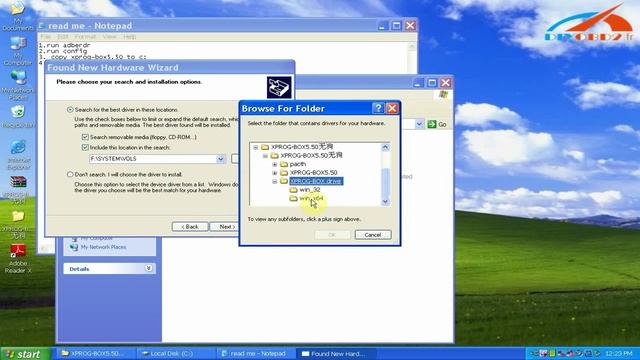Viewport: 640px width, 360px height.
Task: Collapse the XPROG-BOX driver folder node
Action: click(x=275, y=181)
